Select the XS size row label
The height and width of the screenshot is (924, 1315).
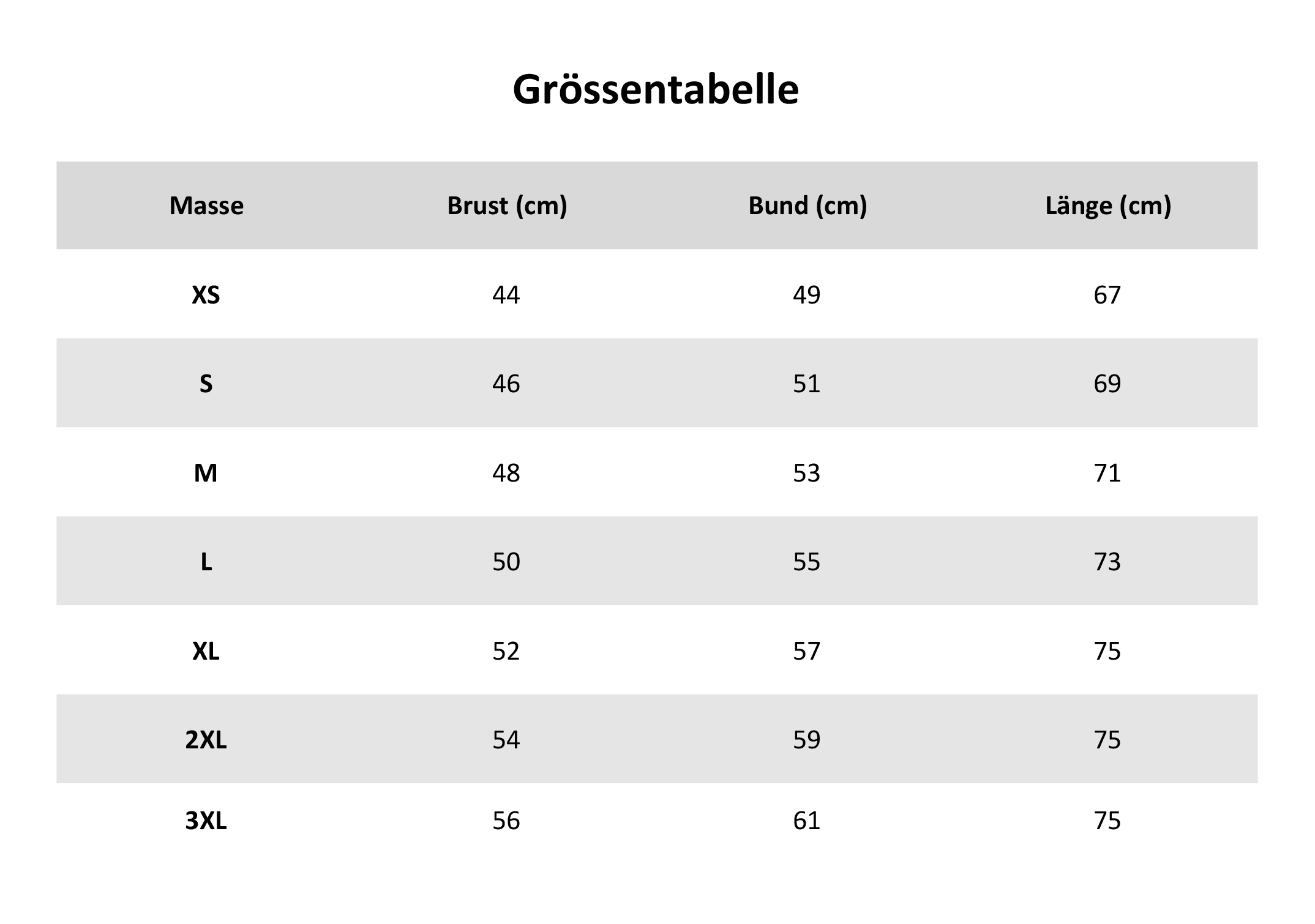pos(206,295)
